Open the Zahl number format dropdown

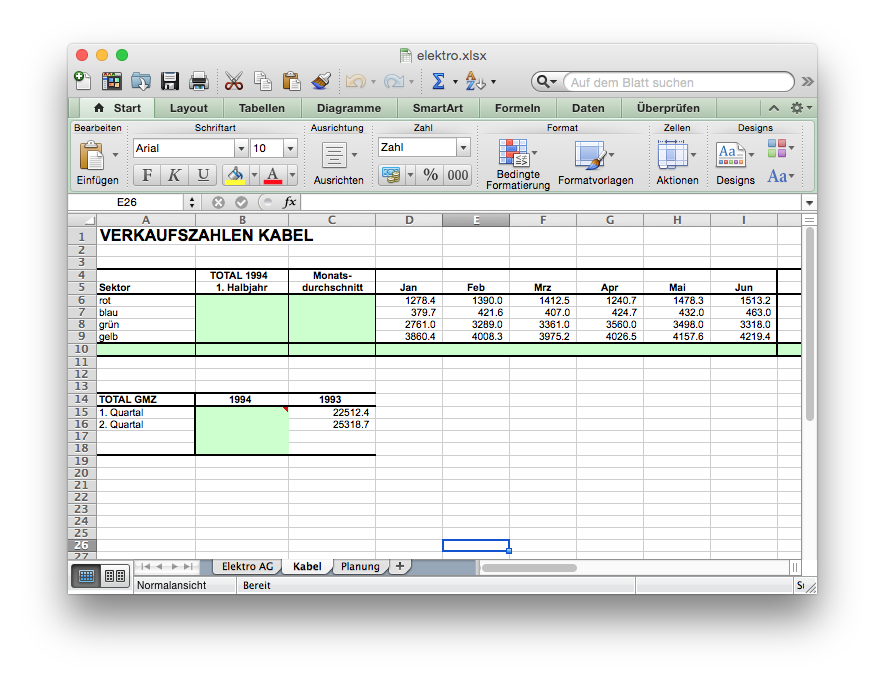click(463, 148)
